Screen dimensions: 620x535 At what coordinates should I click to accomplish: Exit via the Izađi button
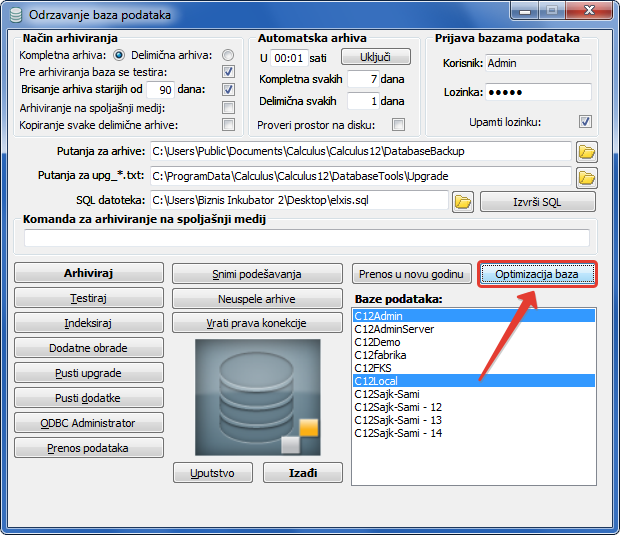pyautogui.click(x=302, y=472)
